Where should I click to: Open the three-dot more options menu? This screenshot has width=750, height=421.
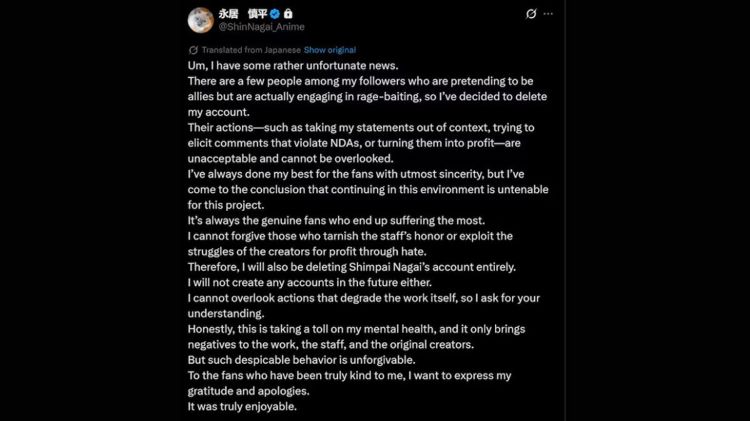point(548,15)
